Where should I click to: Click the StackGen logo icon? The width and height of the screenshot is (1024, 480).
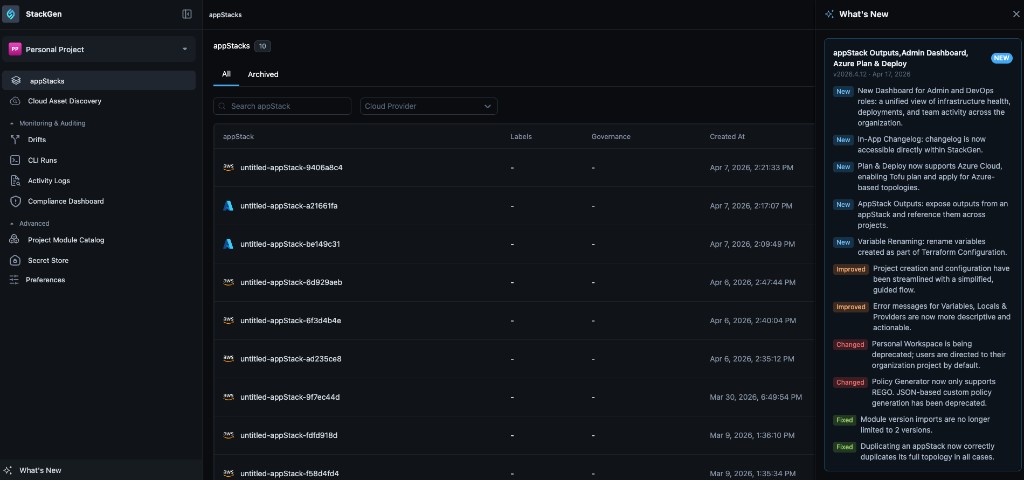pyautogui.click(x=11, y=14)
